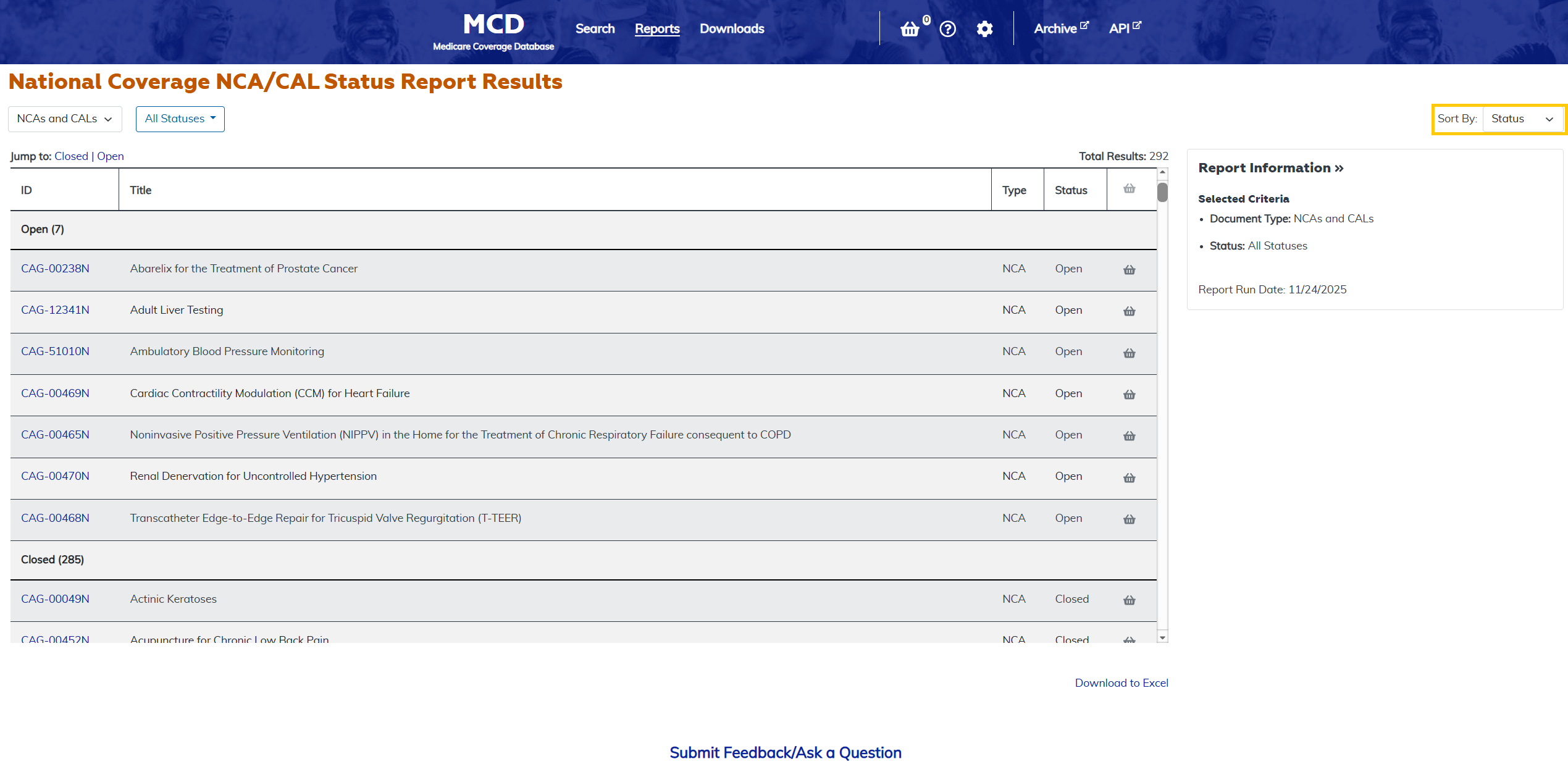Open the settings gear icon
The width and height of the screenshot is (1568, 780).
(984, 29)
